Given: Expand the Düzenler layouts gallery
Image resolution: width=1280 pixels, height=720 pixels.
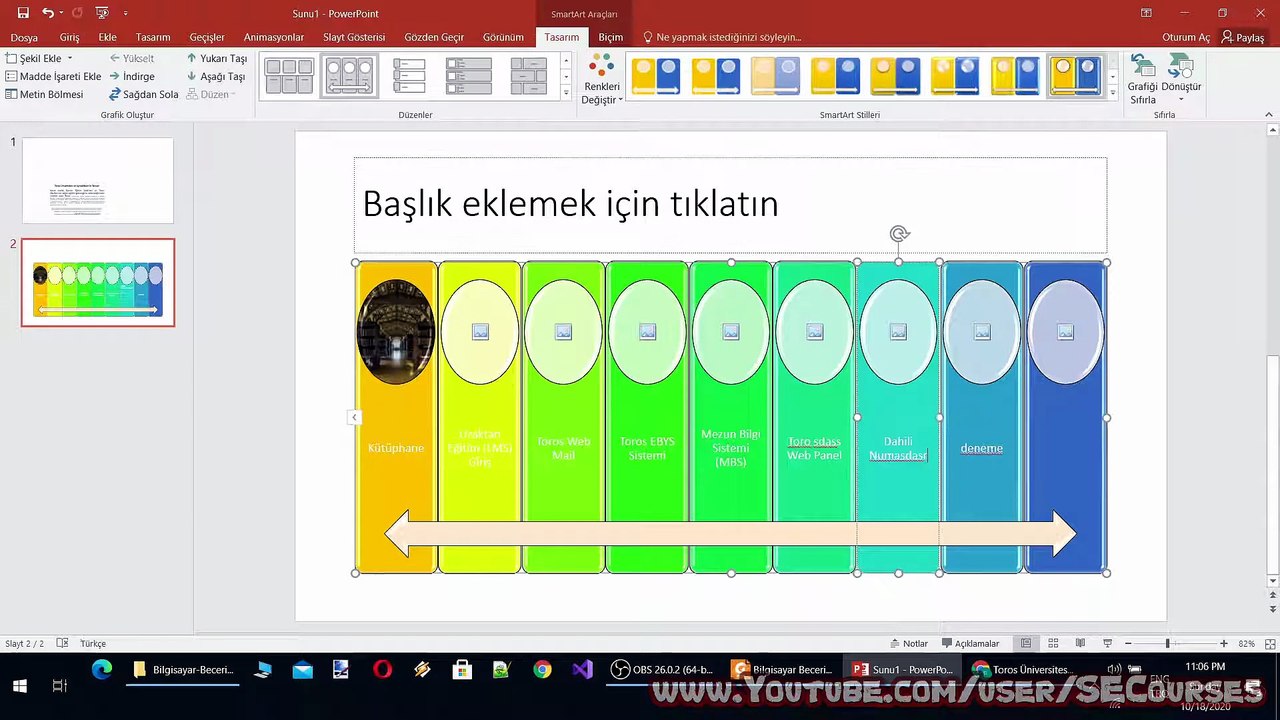Looking at the screenshot, I should (x=566, y=93).
